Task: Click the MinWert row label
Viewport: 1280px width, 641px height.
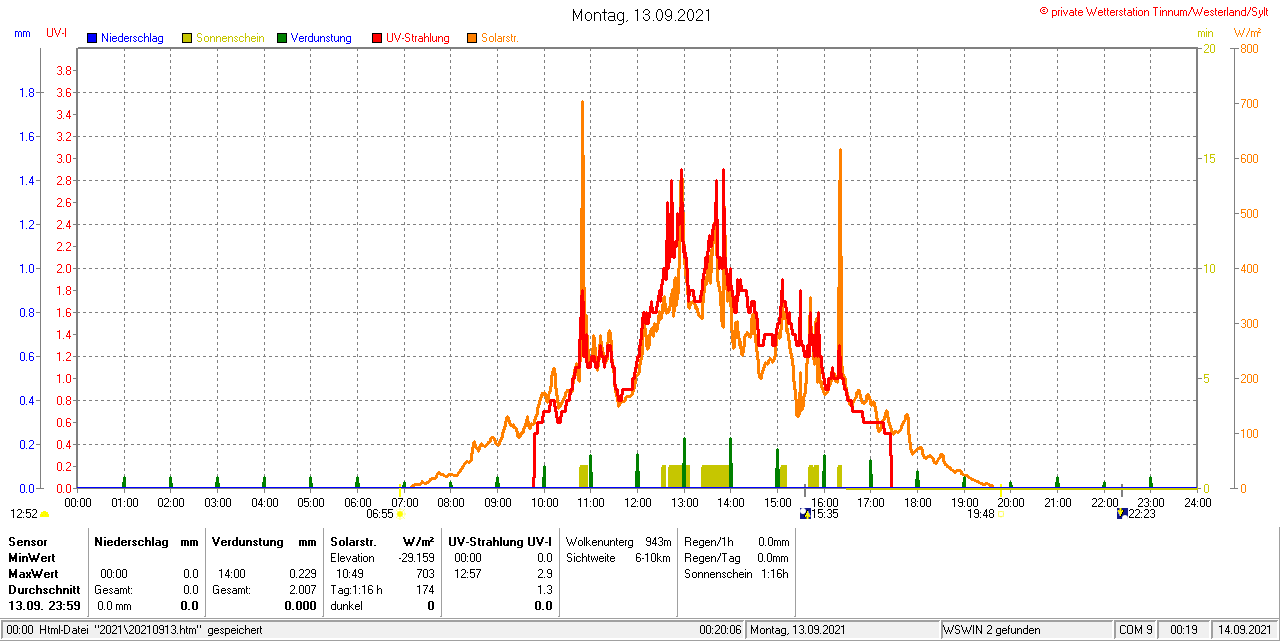Action: [32, 557]
